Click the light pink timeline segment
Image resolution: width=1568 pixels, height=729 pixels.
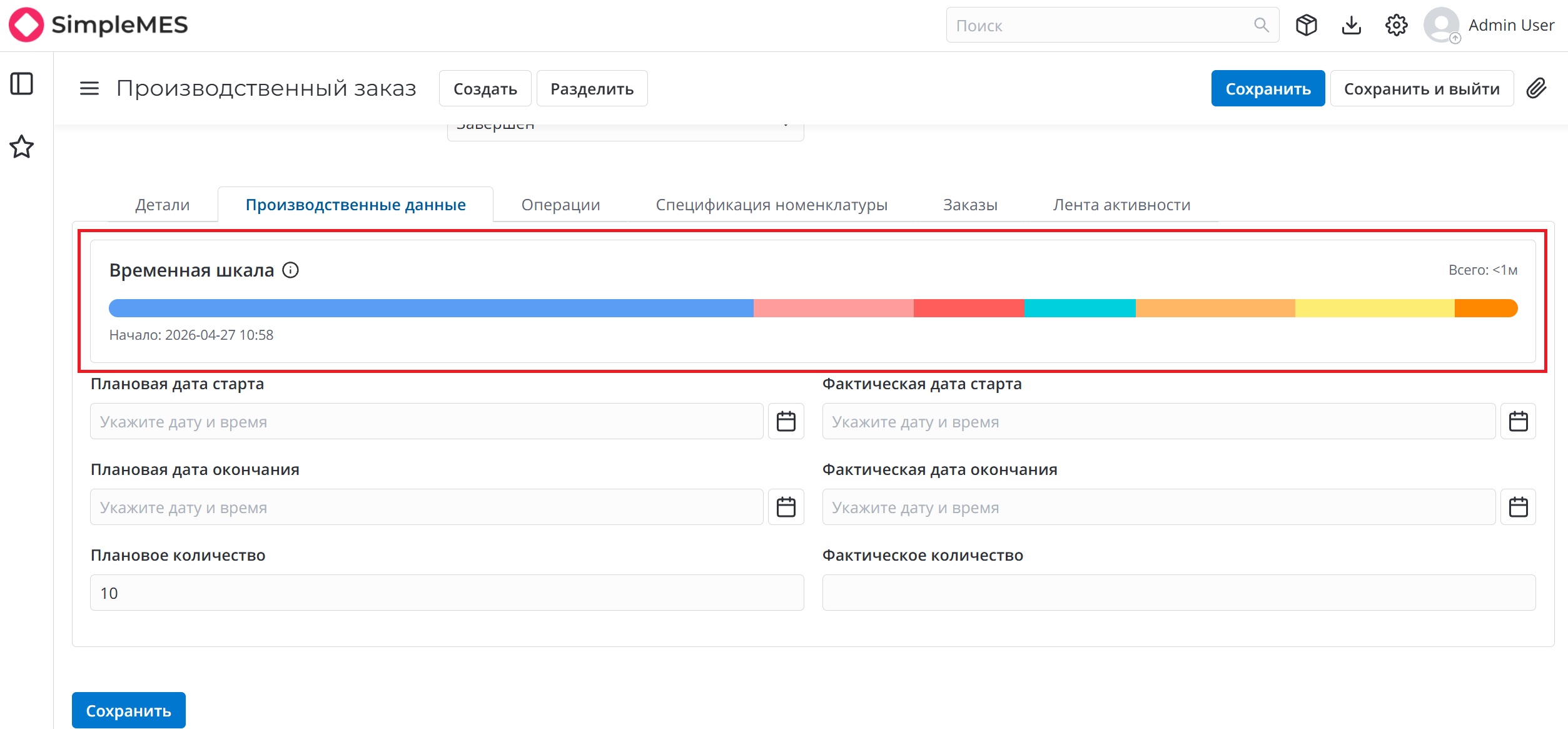834,308
